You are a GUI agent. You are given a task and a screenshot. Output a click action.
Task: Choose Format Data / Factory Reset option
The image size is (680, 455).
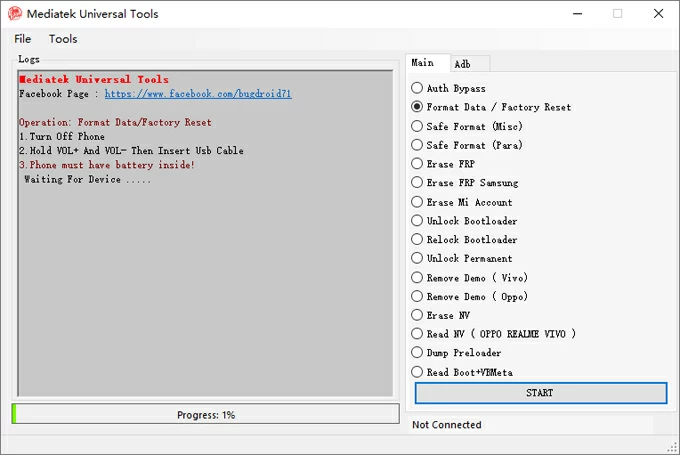tap(418, 107)
